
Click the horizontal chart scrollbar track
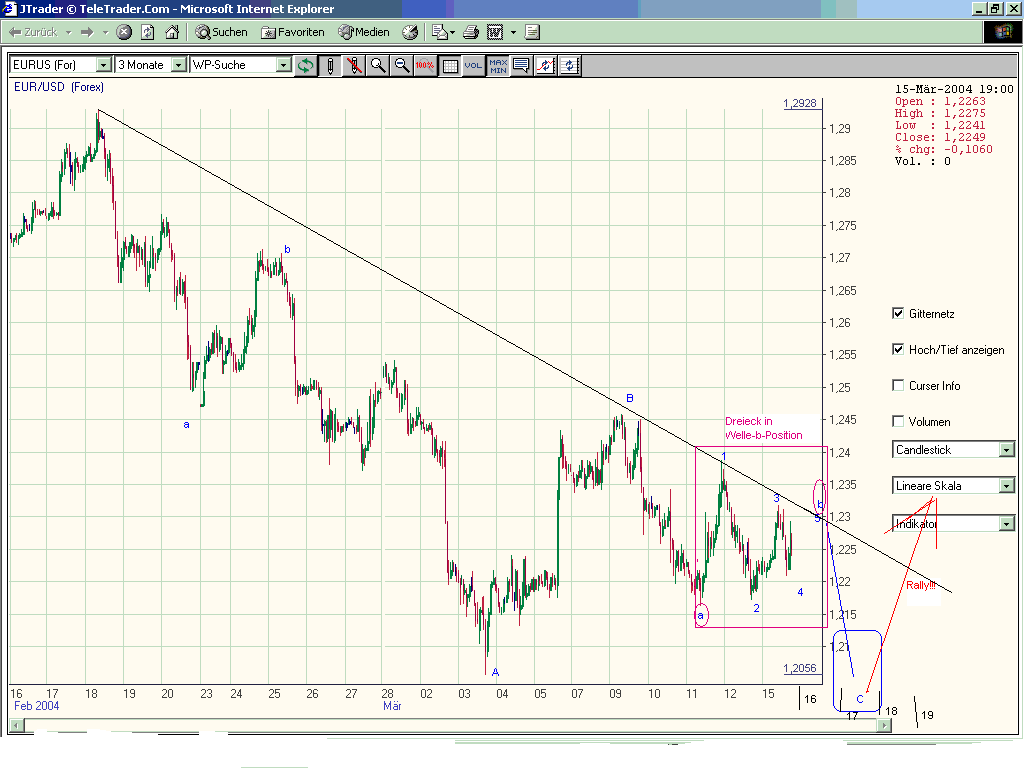[x=451, y=725]
